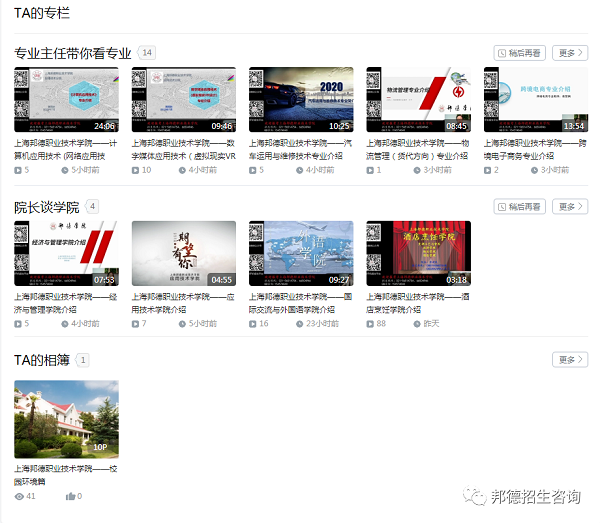
Task: Open the 07:53 经济与管理学院 video thumbnail
Action: [x=66, y=254]
